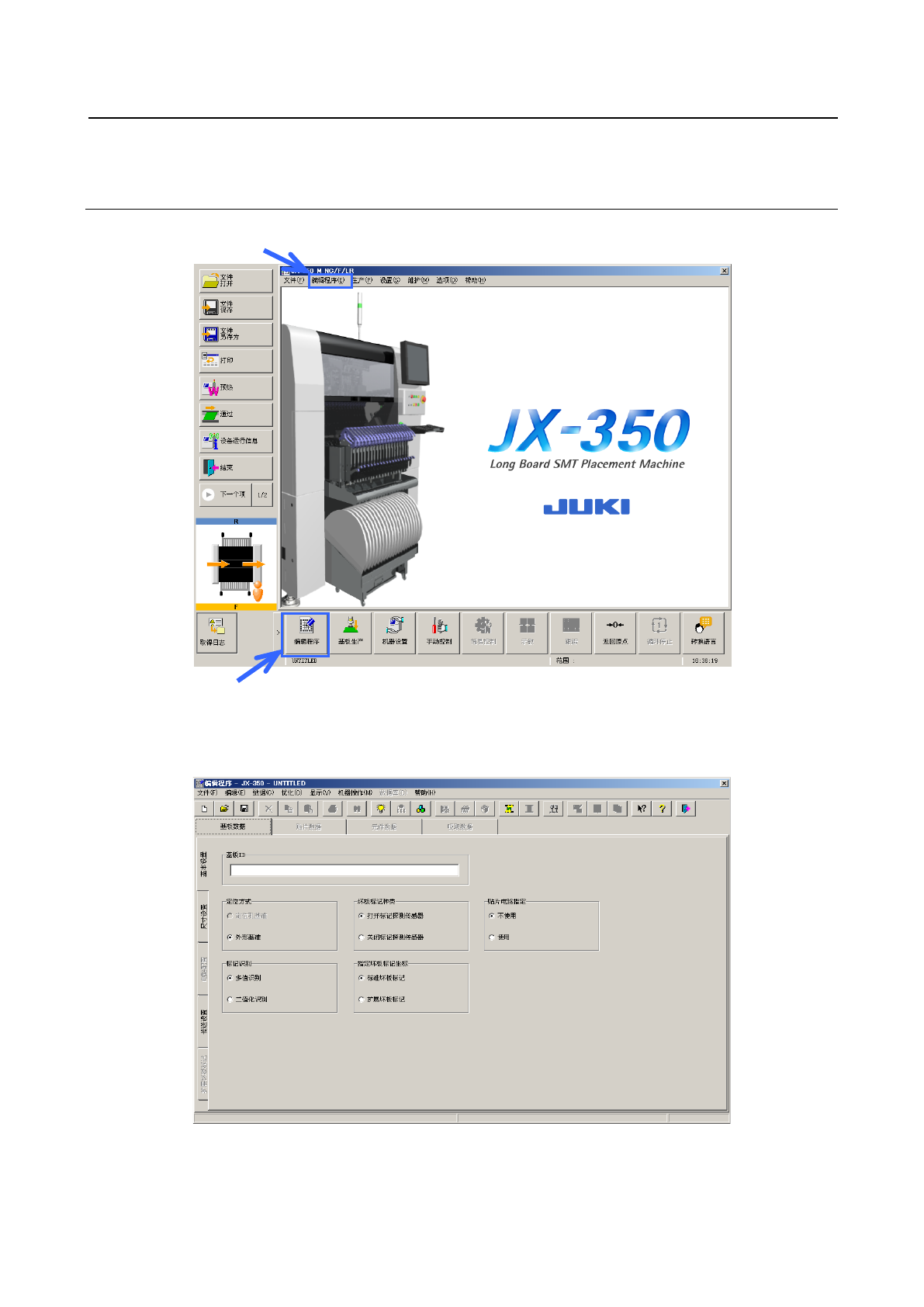924x1307 pixels.
Task: Select 打开标记探测传感器 radio option
Action: pyautogui.click(x=391, y=916)
